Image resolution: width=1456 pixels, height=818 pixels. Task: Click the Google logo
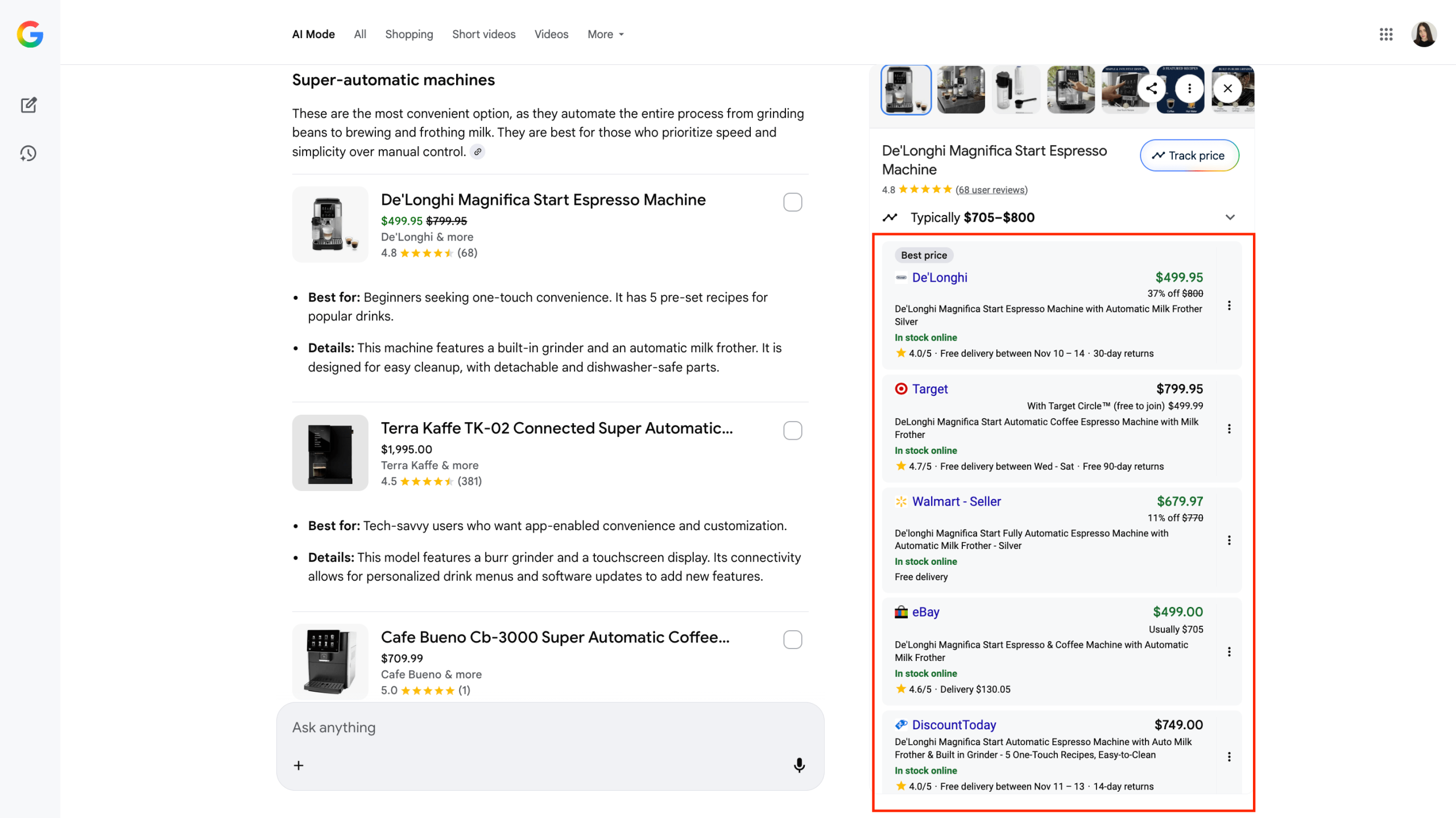[29, 34]
